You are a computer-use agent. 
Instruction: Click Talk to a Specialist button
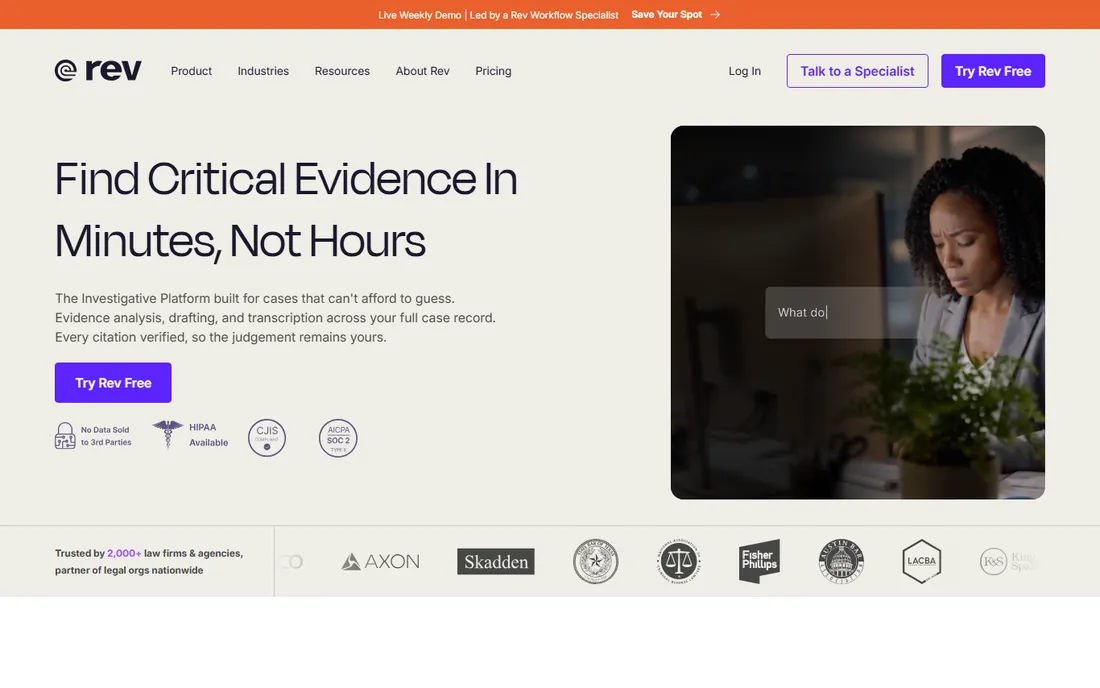coord(857,71)
